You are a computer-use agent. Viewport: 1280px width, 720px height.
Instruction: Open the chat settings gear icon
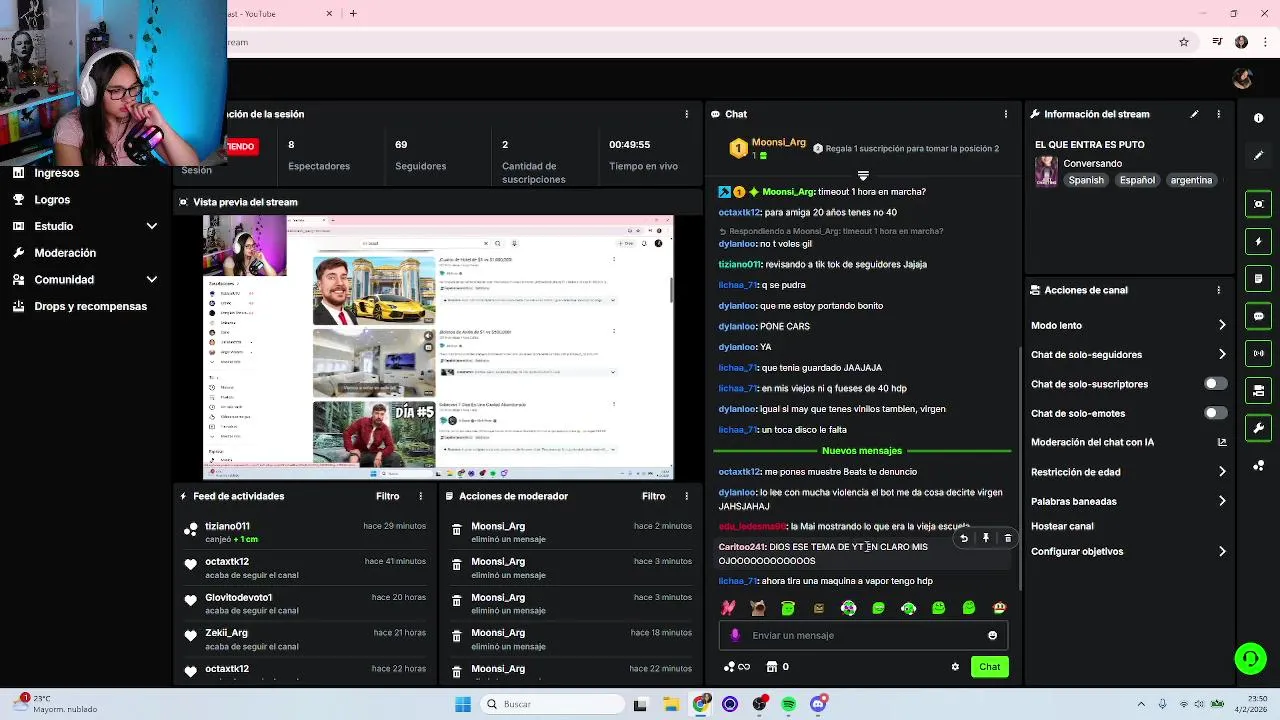point(955,667)
